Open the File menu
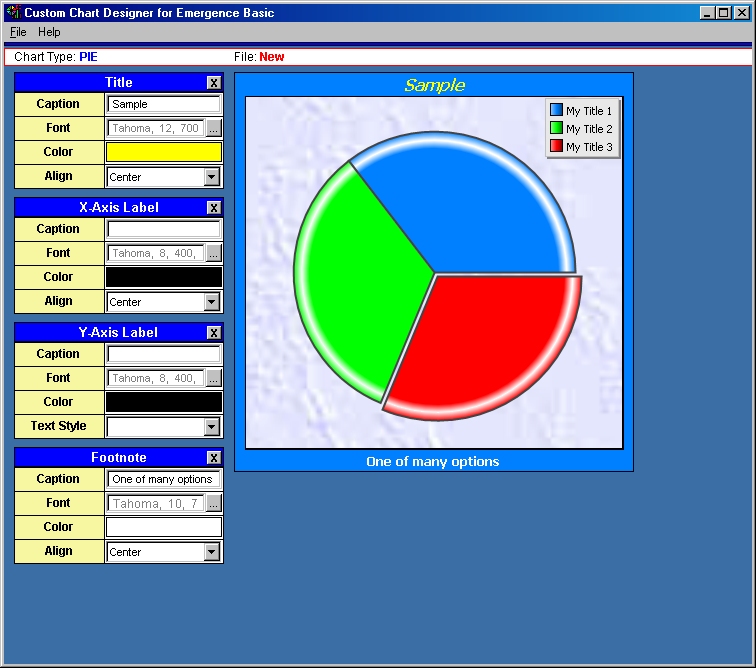The width and height of the screenshot is (756, 668). click(18, 32)
